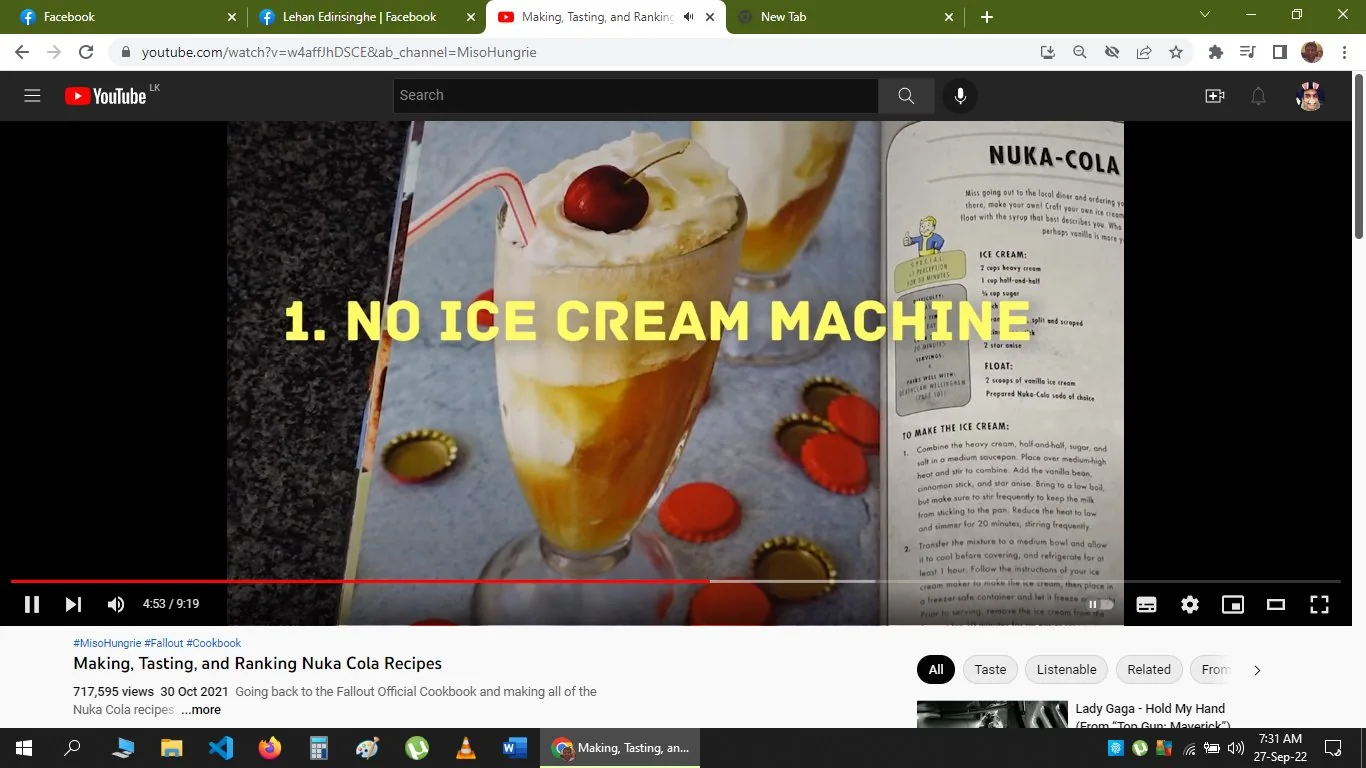Expand the description with ...more
This screenshot has height=768, width=1366.
point(201,710)
